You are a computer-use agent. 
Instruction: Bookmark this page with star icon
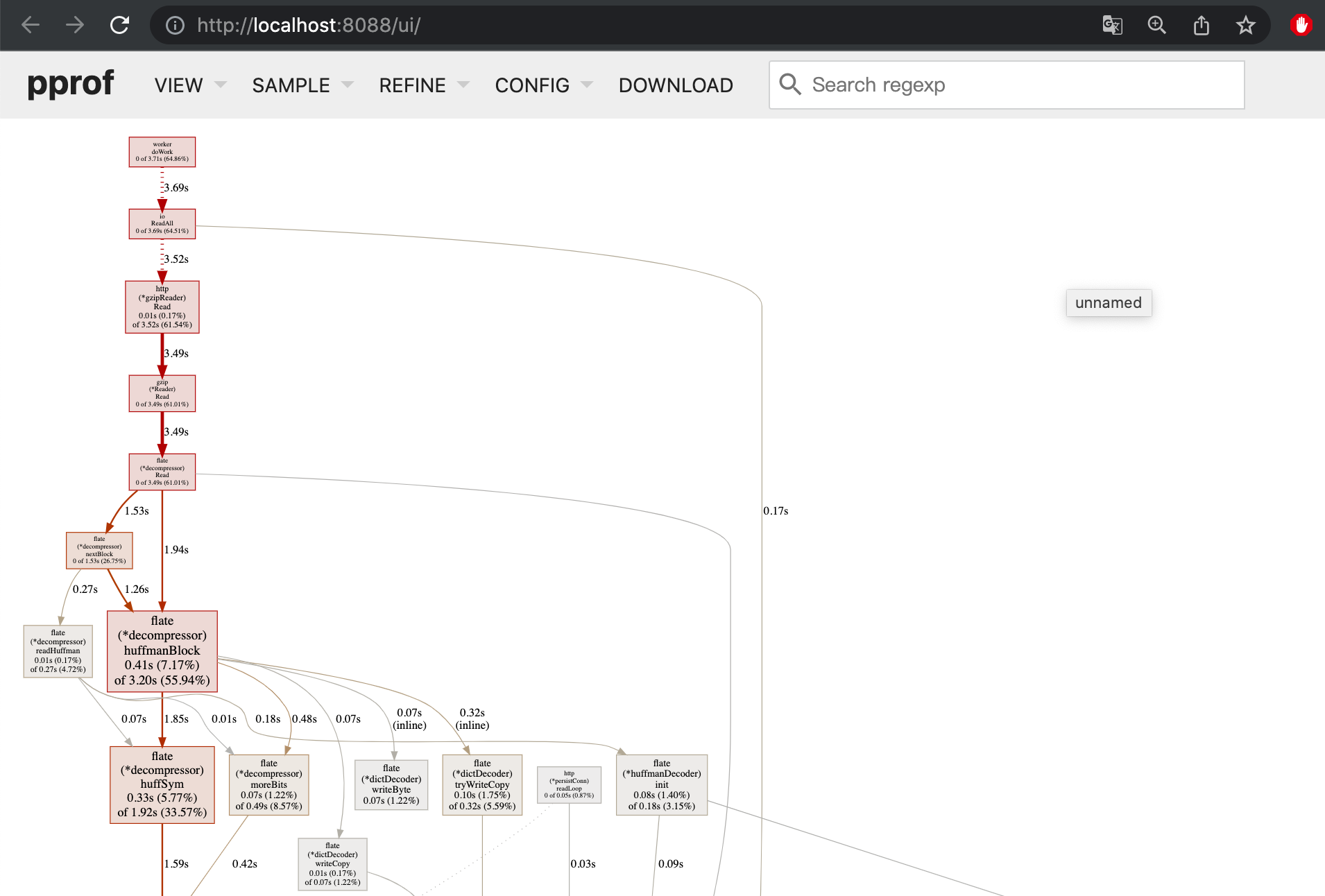point(1245,26)
